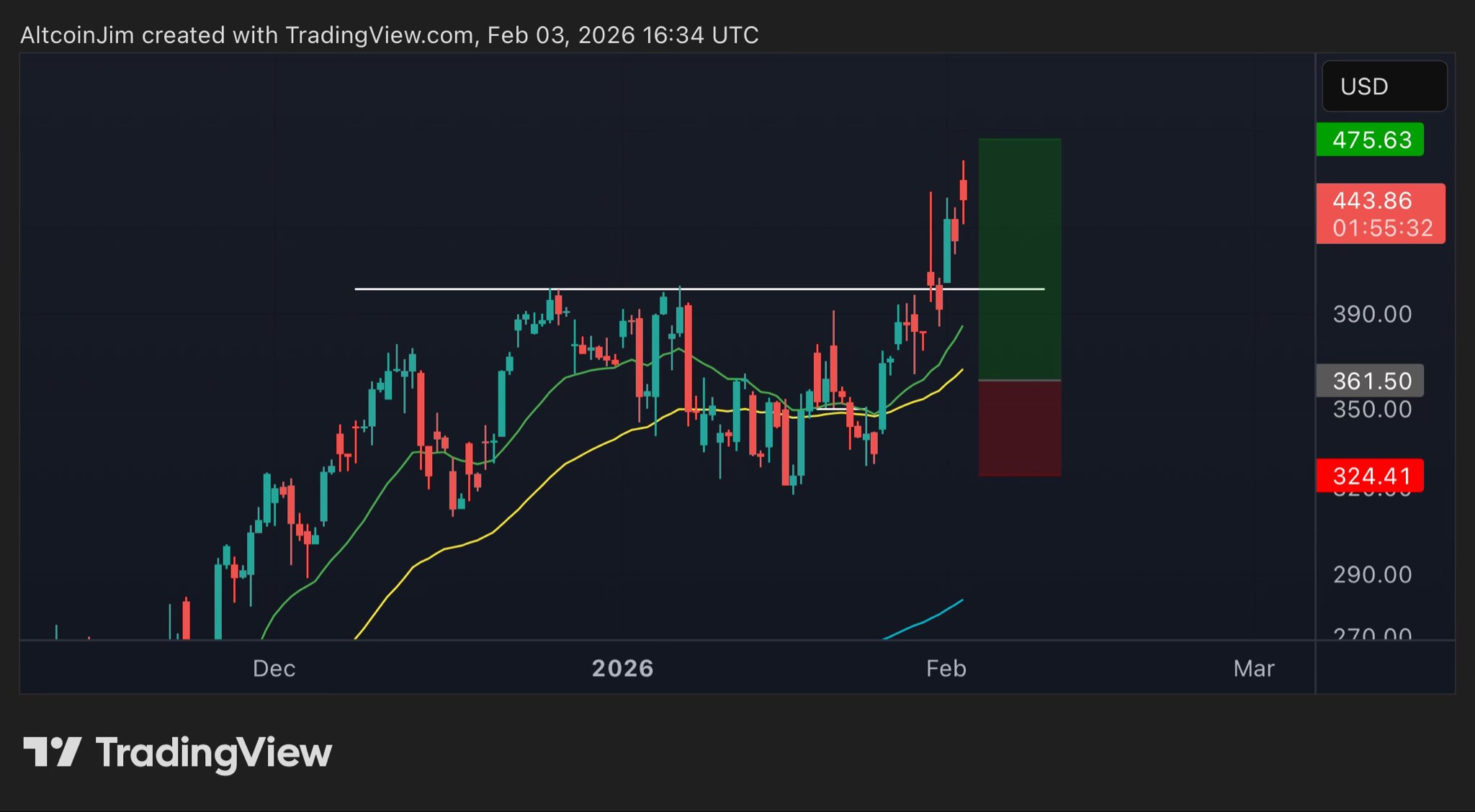Click the Dec label on time axis
Image resolution: width=1475 pixels, height=812 pixels.
pyautogui.click(x=274, y=669)
